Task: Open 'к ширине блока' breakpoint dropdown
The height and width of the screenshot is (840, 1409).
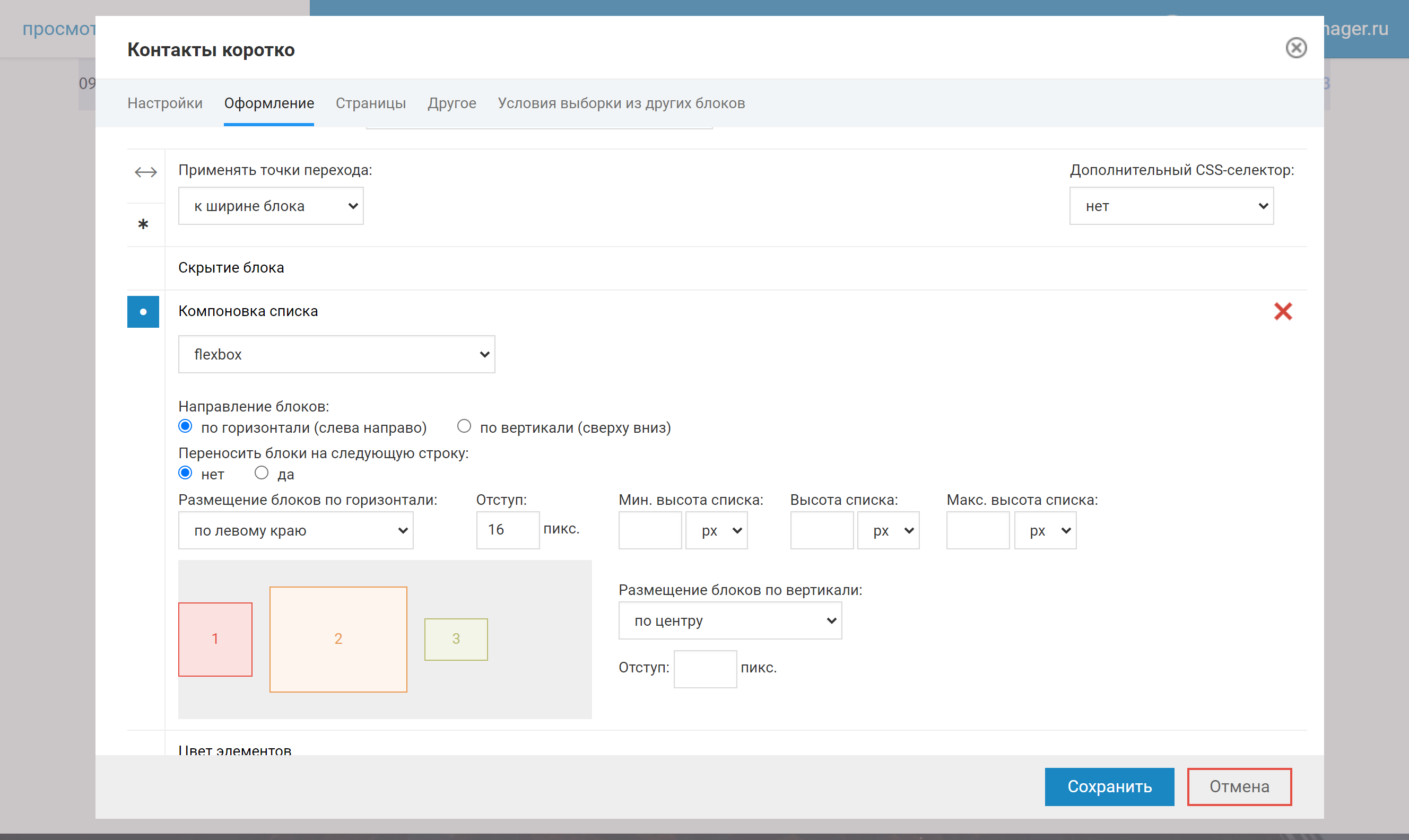Action: tap(271, 206)
